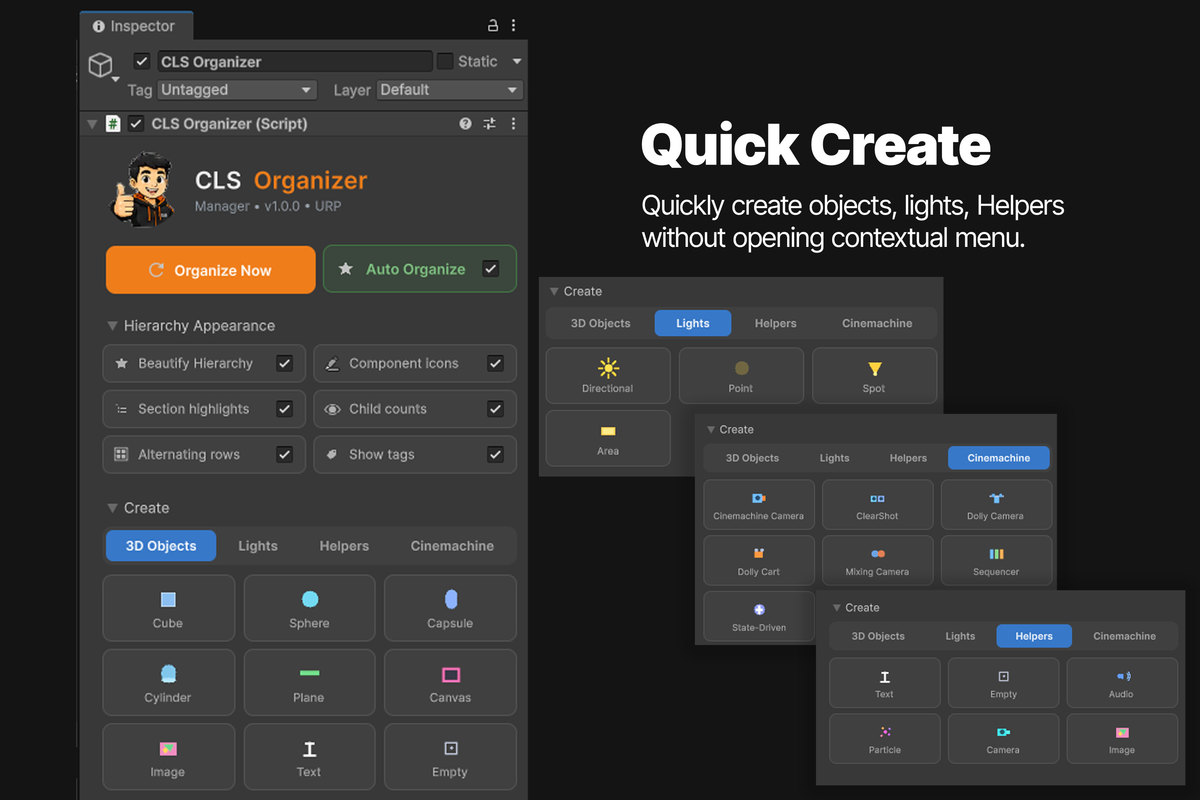Create a Point light
This screenshot has height=800, width=1200.
coord(741,375)
